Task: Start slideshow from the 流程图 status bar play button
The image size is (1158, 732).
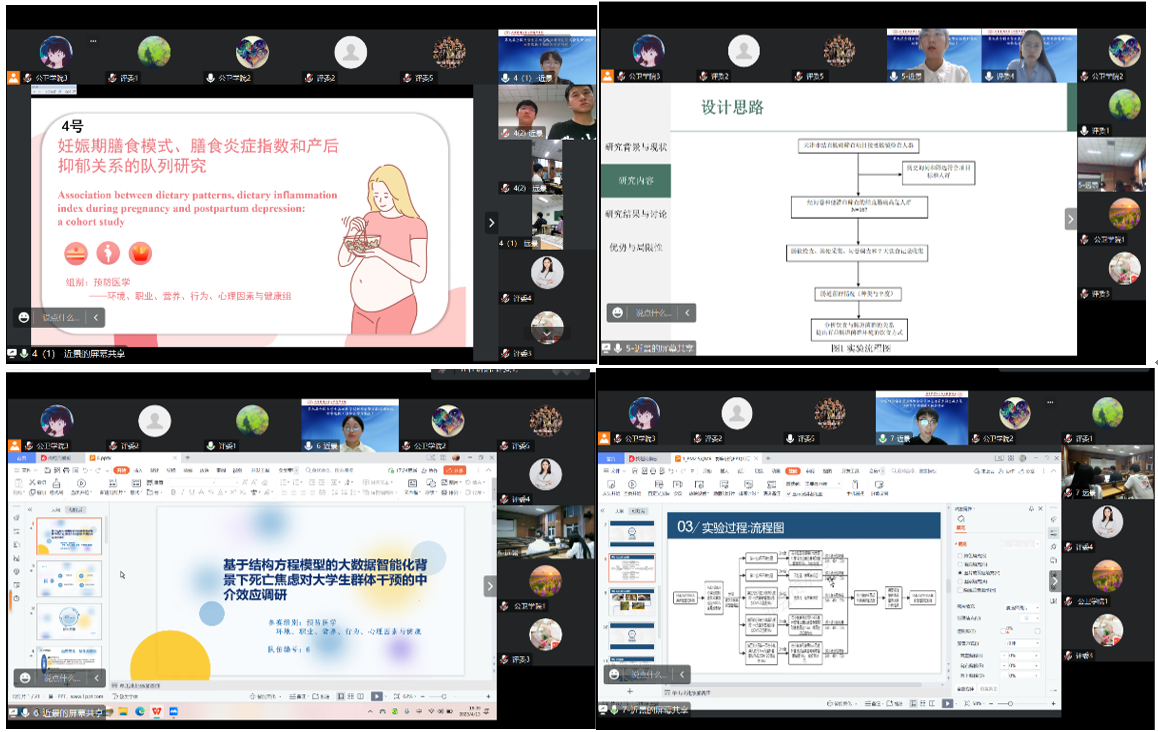Action: (x=948, y=704)
